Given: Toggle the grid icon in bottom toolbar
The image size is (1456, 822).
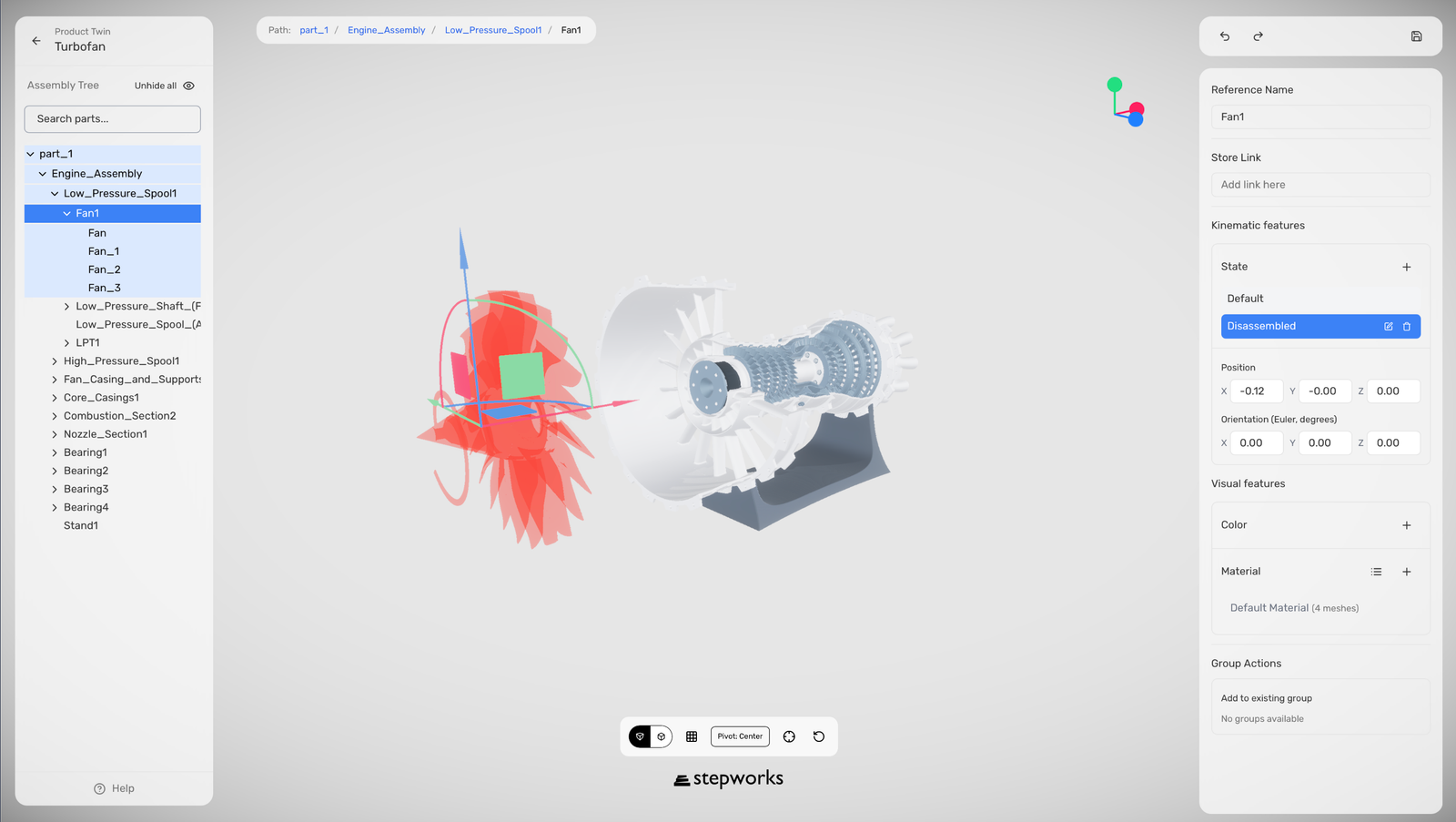Looking at the screenshot, I should (692, 736).
